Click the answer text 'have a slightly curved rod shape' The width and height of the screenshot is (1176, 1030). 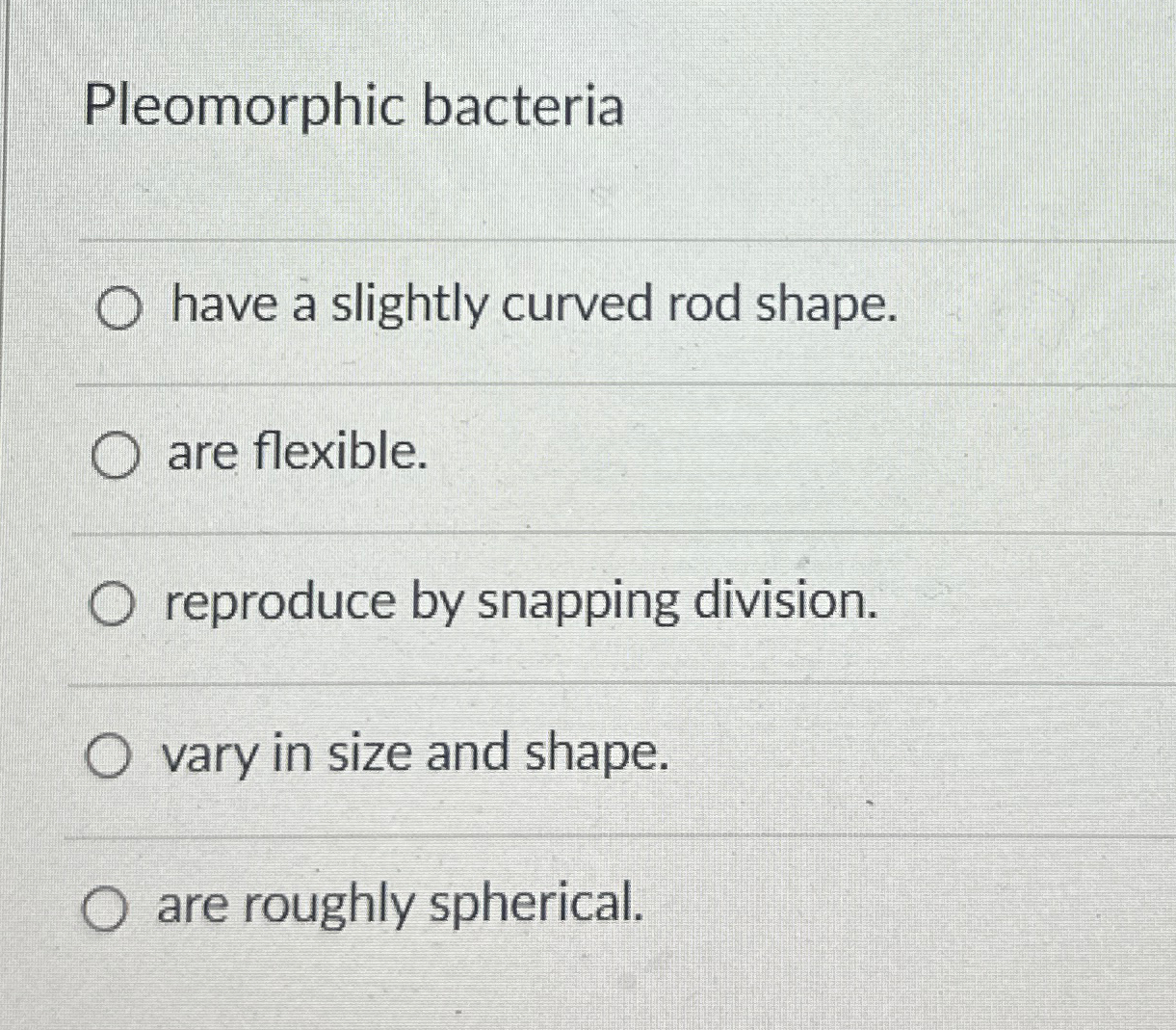(x=531, y=305)
